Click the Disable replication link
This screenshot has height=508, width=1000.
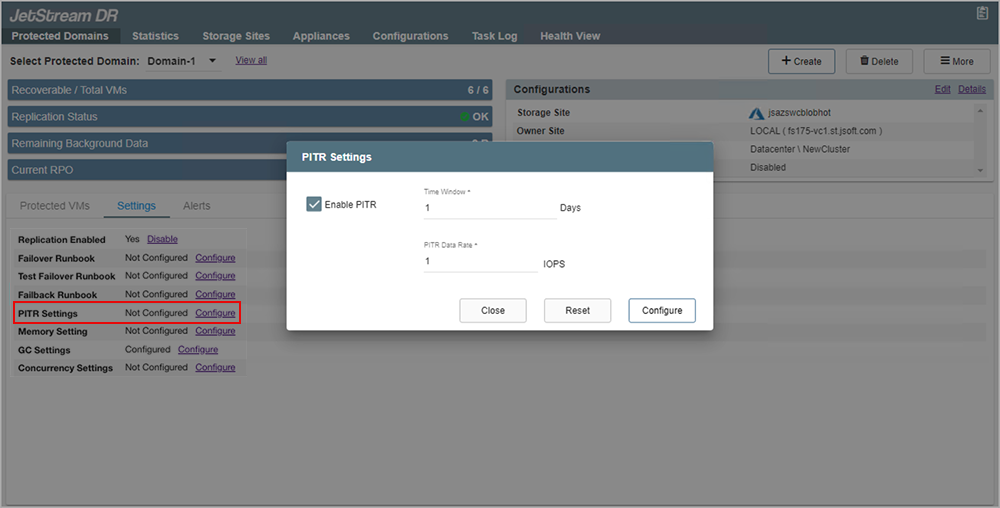(x=162, y=240)
